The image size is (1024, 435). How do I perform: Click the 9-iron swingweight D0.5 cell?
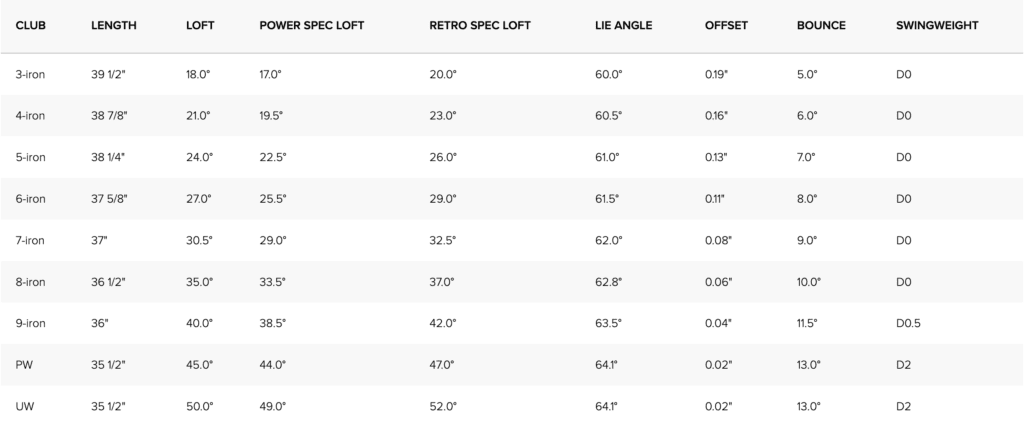[908, 323]
